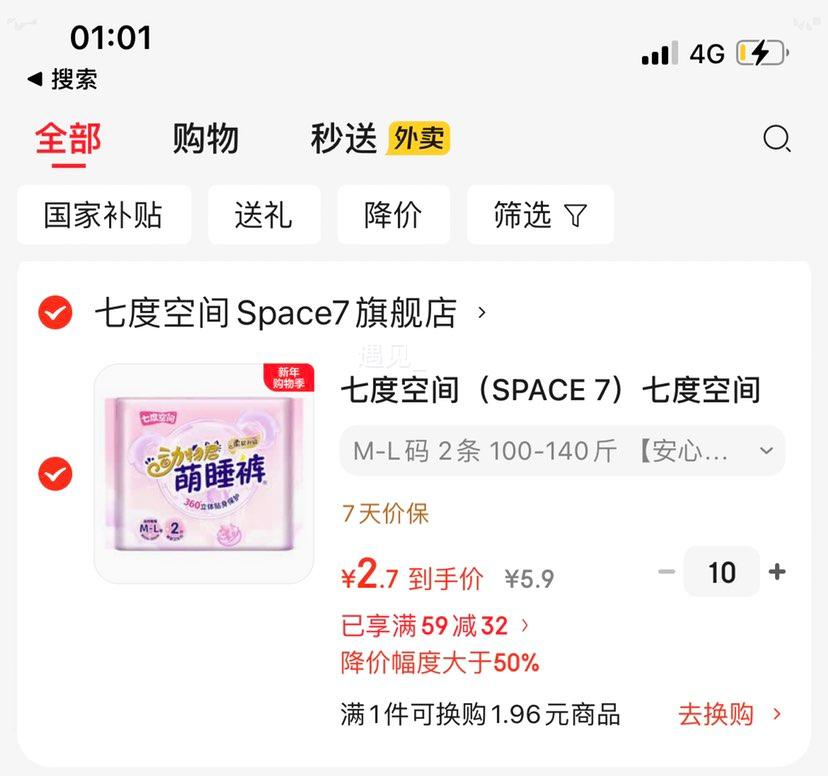Switch to the 购物 tab
Viewport: 828px width, 776px height.
pos(206,138)
